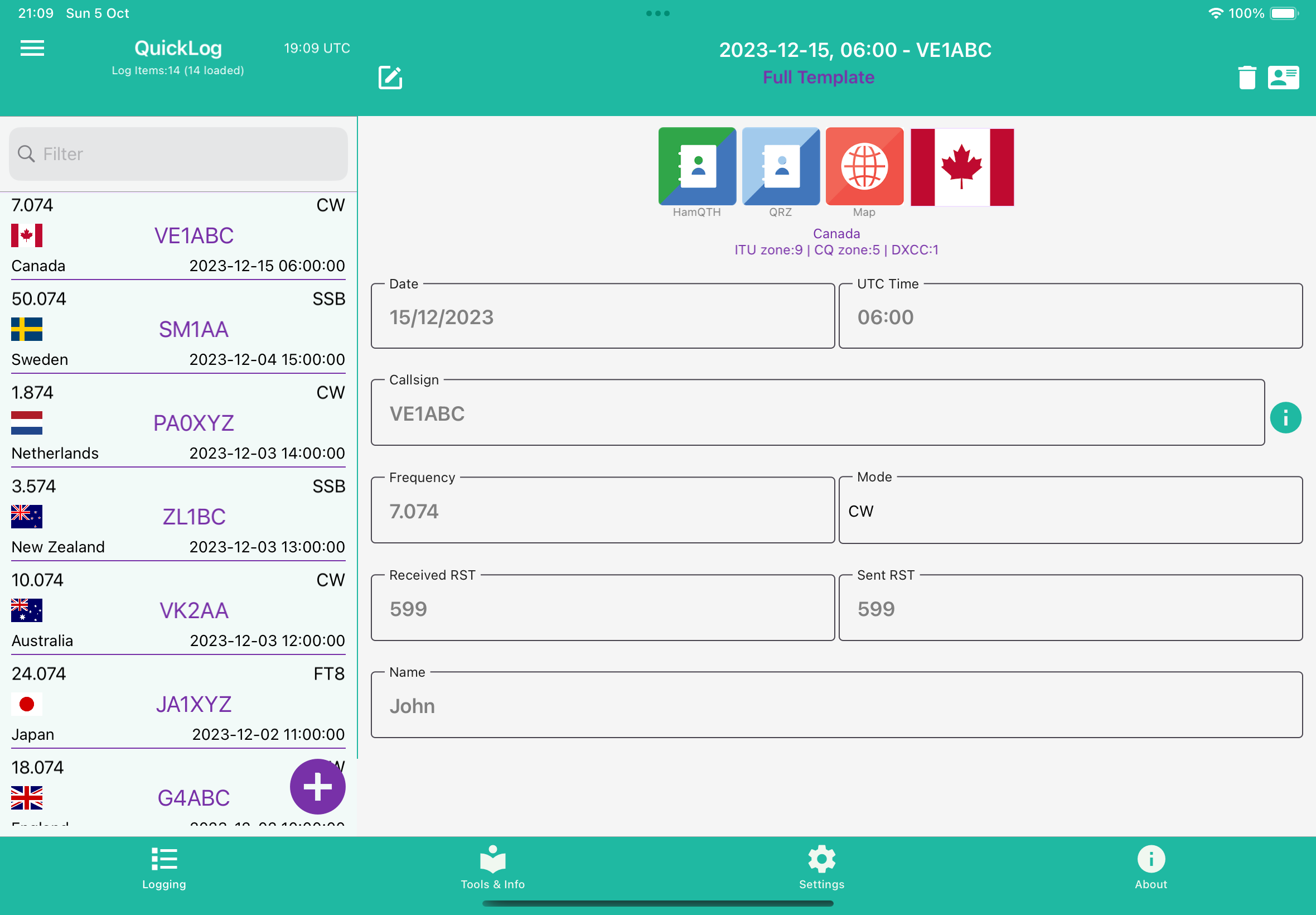This screenshot has height=915, width=1316.
Task: Add new log entry with plus button
Action: pyautogui.click(x=317, y=787)
